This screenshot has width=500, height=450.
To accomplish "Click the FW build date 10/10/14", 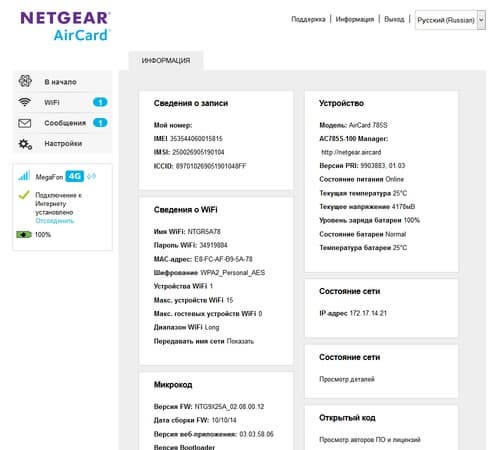I will [x=224, y=420].
